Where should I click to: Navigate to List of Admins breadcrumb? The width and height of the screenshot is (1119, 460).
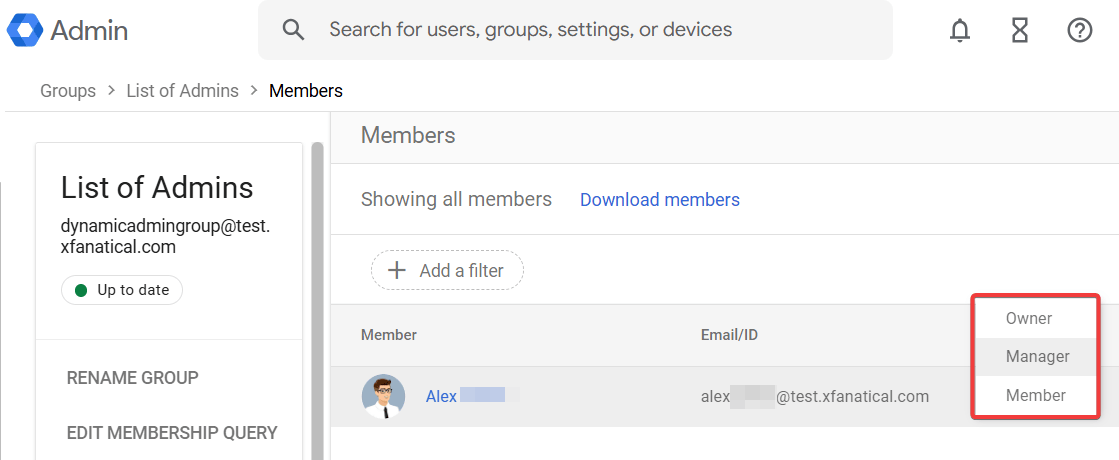click(x=182, y=91)
